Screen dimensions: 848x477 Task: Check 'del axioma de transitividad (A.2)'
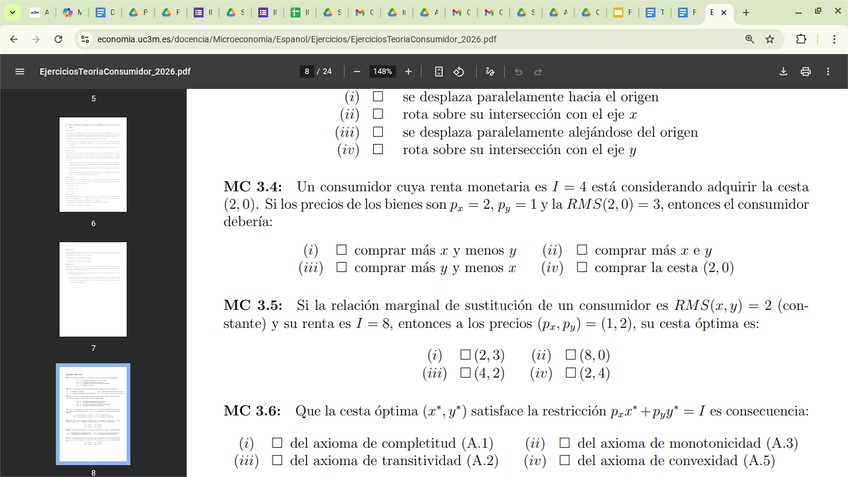(277, 460)
